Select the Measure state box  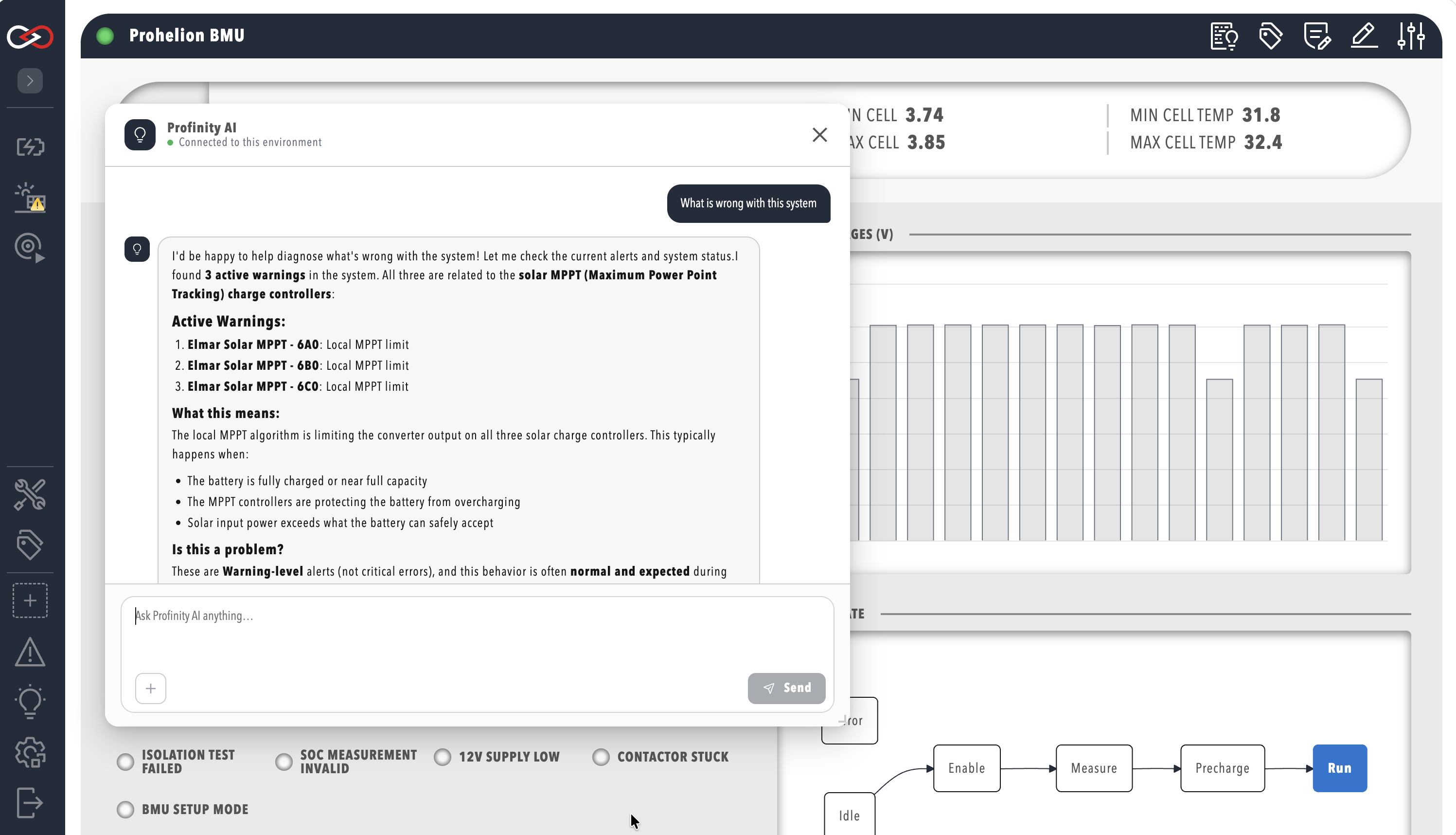point(1094,768)
